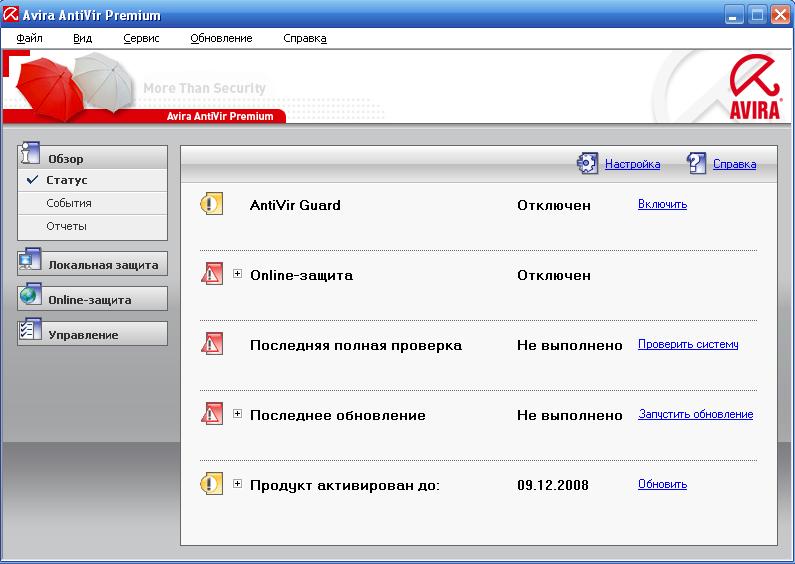Open the Online-защита sidebar section
Image resolution: width=795 pixels, height=564 pixels.
[x=92, y=299]
